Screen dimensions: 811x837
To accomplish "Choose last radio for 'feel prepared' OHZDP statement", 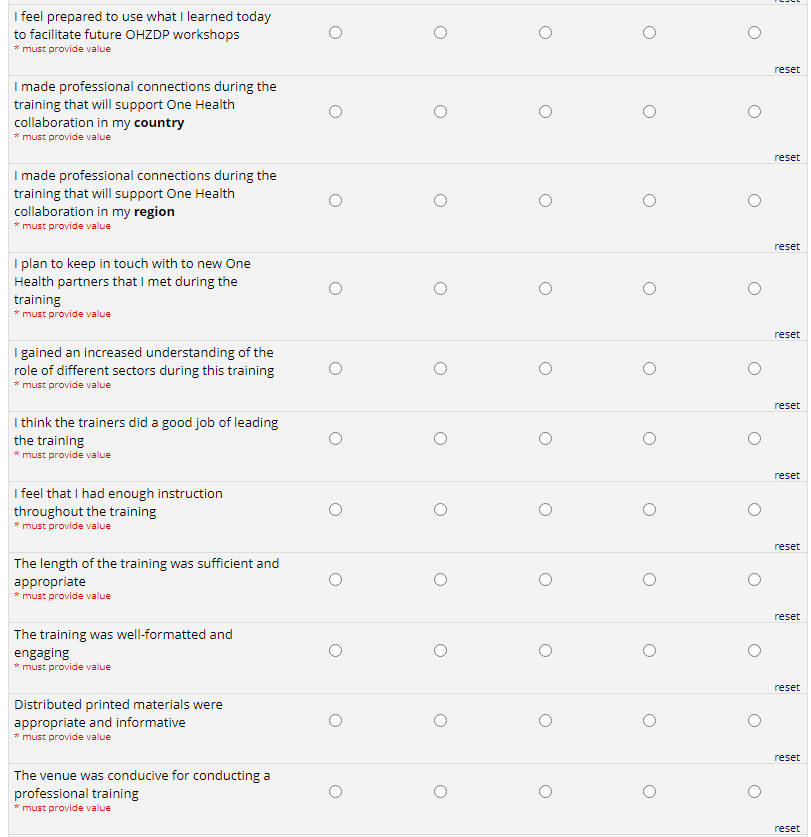I will (754, 32).
